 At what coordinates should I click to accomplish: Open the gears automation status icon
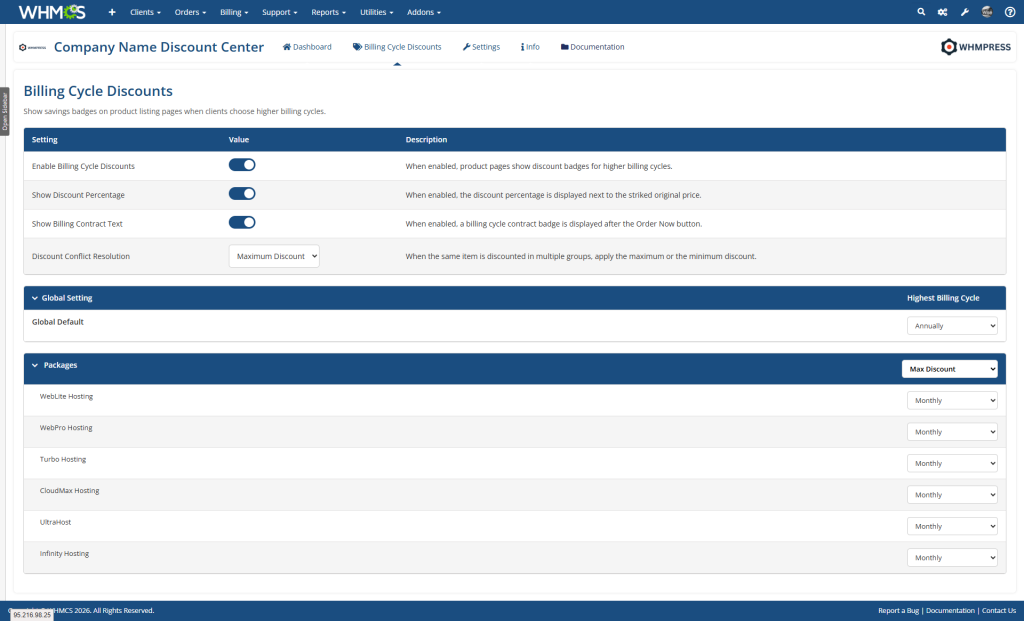(x=942, y=12)
